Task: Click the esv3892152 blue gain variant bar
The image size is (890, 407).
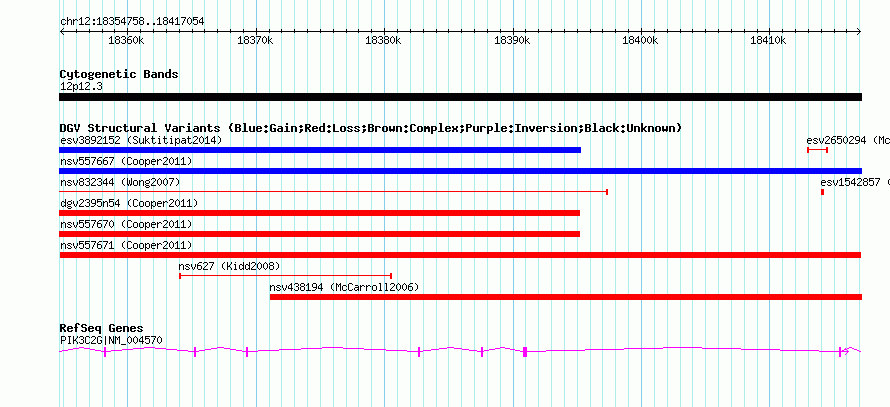Action: point(320,150)
